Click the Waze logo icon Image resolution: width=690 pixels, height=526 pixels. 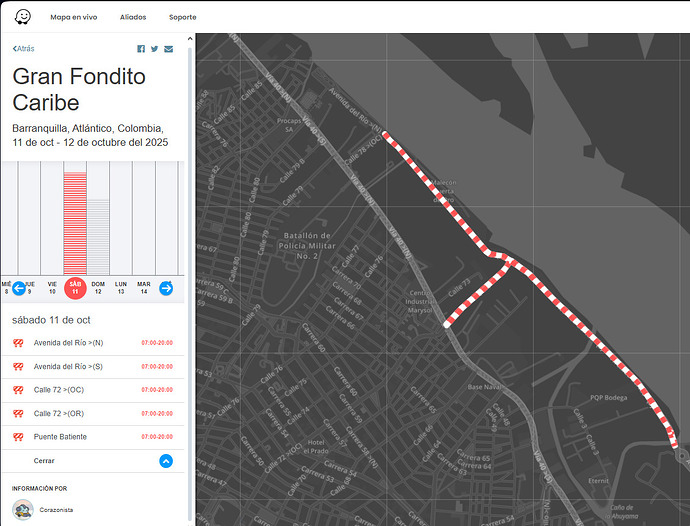(22, 16)
